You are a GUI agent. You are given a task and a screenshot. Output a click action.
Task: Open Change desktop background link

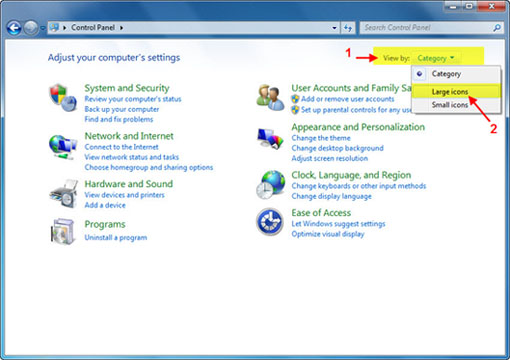tap(337, 148)
